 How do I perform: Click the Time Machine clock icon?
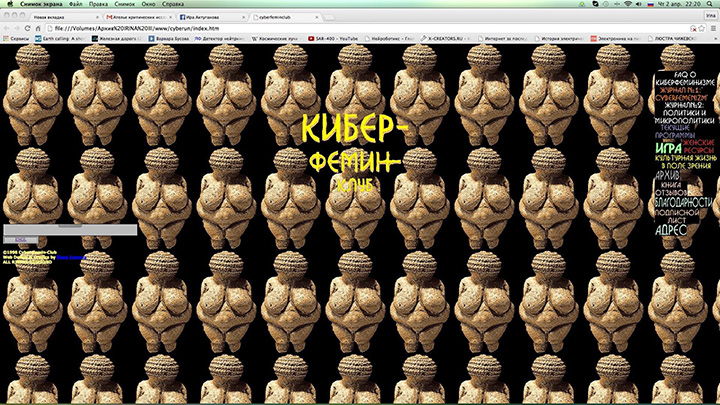click(x=606, y=4)
